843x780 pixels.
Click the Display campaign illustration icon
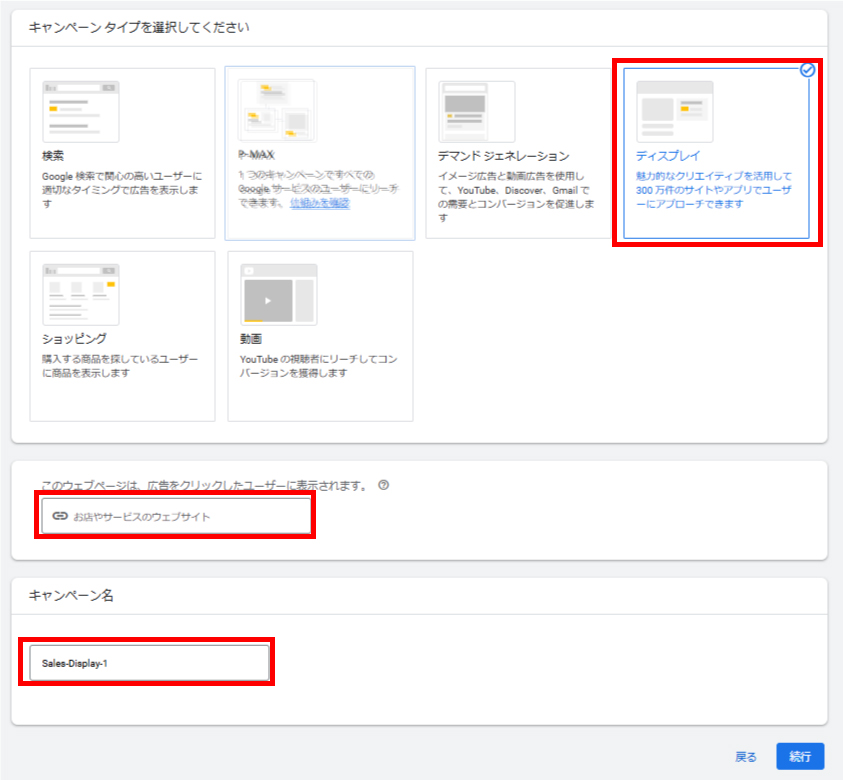point(675,112)
